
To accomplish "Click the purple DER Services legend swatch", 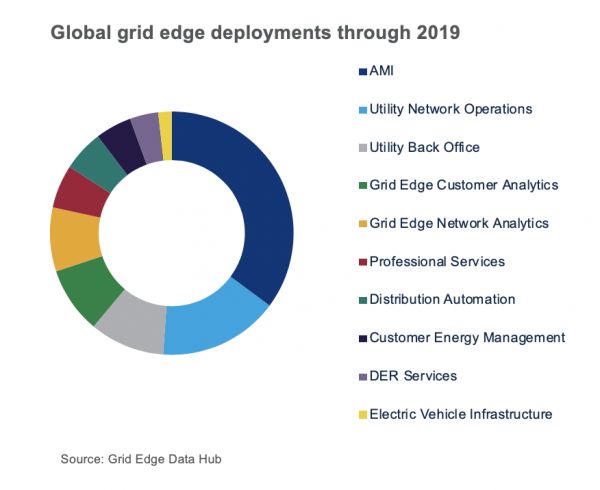I will (362, 376).
